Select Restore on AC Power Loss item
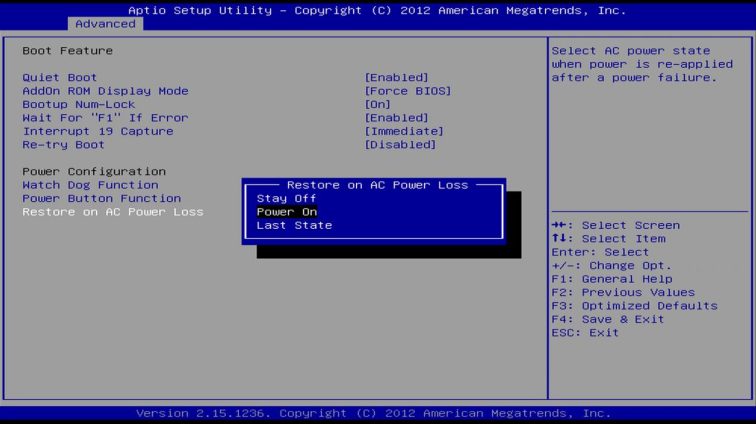The height and width of the screenshot is (424, 756). [112, 212]
